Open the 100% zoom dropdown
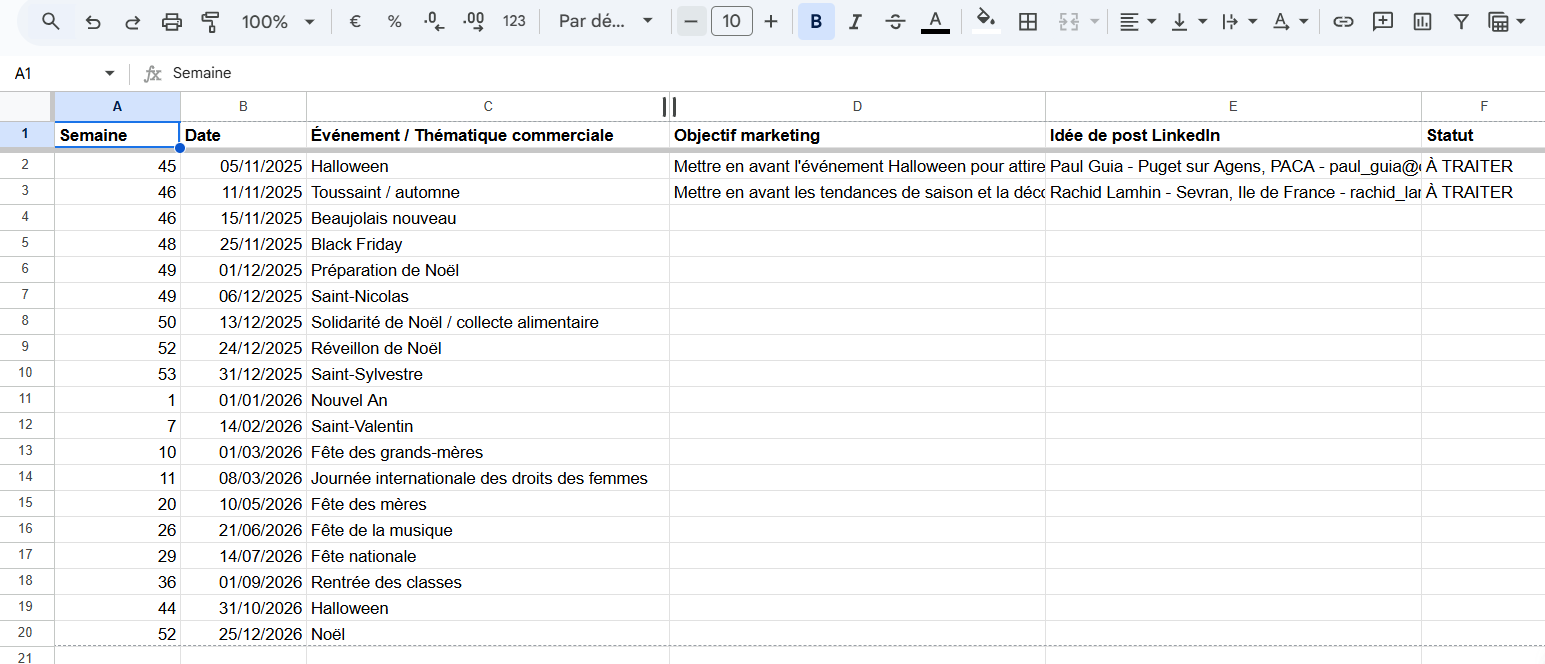The image size is (1545, 664). point(278,22)
